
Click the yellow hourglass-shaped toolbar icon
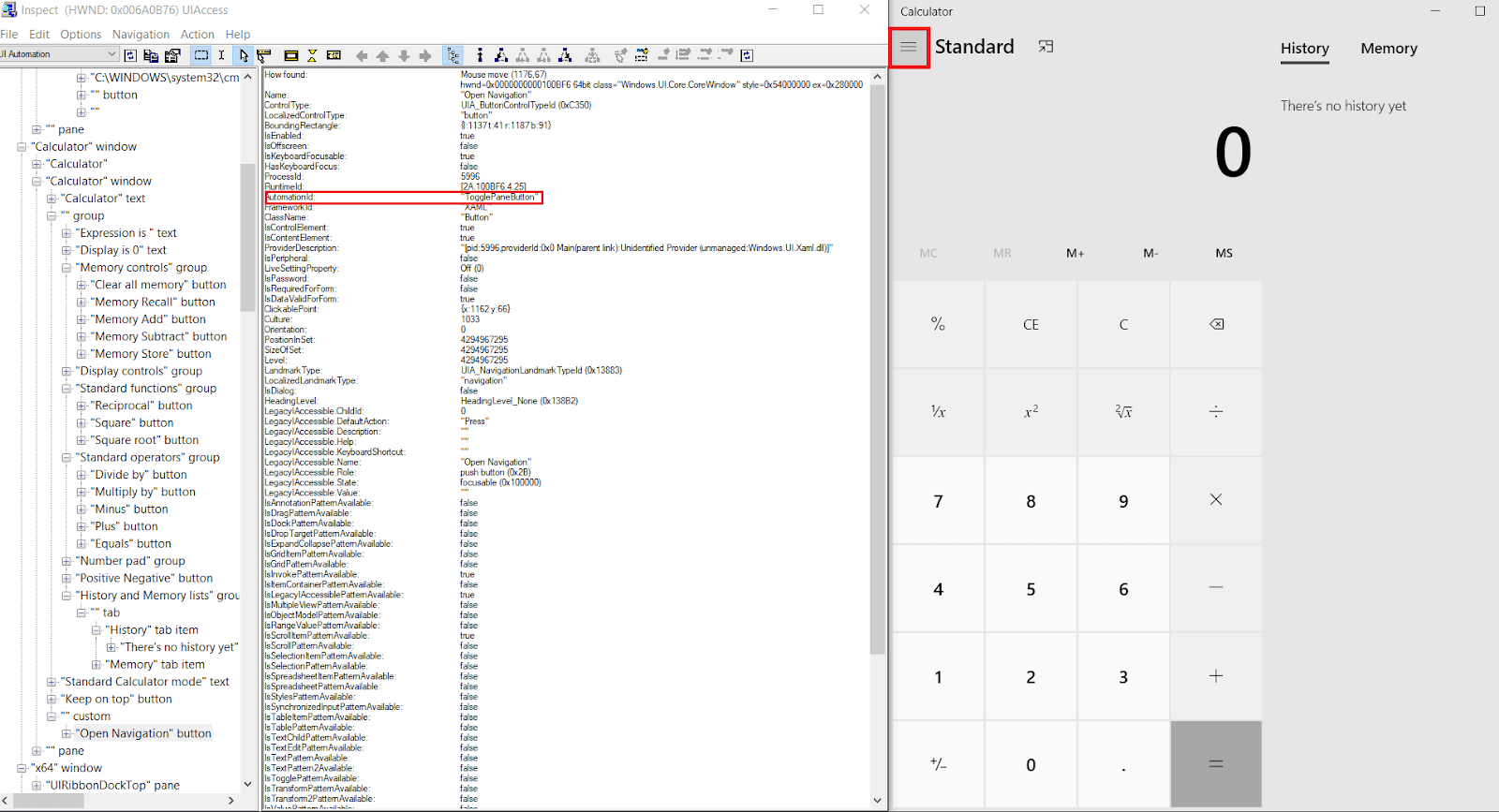click(x=312, y=55)
